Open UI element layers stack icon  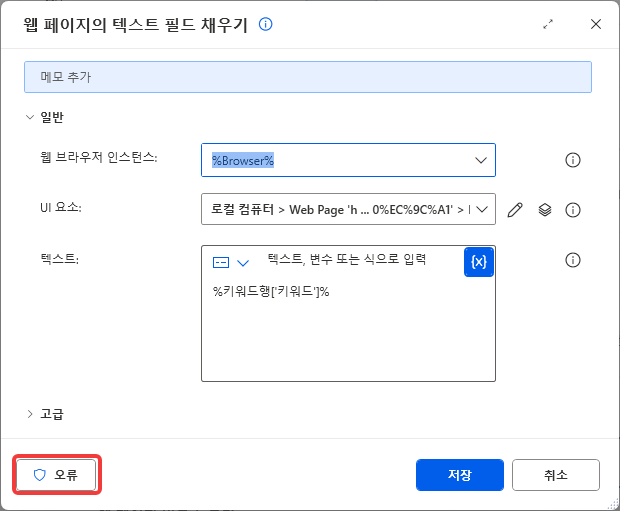pos(545,210)
